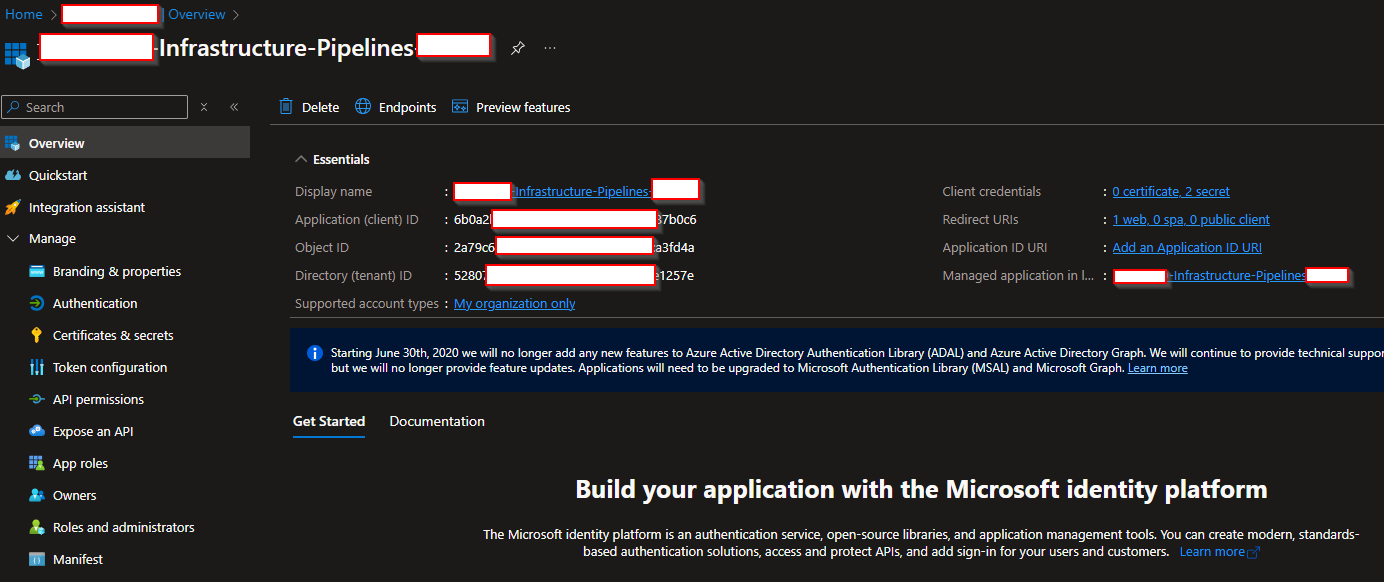The image size is (1384, 582).
Task: Click the Endpoints globe icon
Action: click(363, 106)
